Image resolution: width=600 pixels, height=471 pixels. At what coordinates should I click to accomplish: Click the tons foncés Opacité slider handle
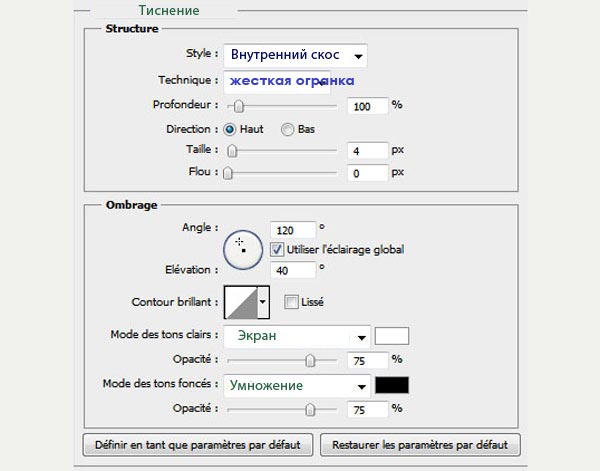(310, 410)
